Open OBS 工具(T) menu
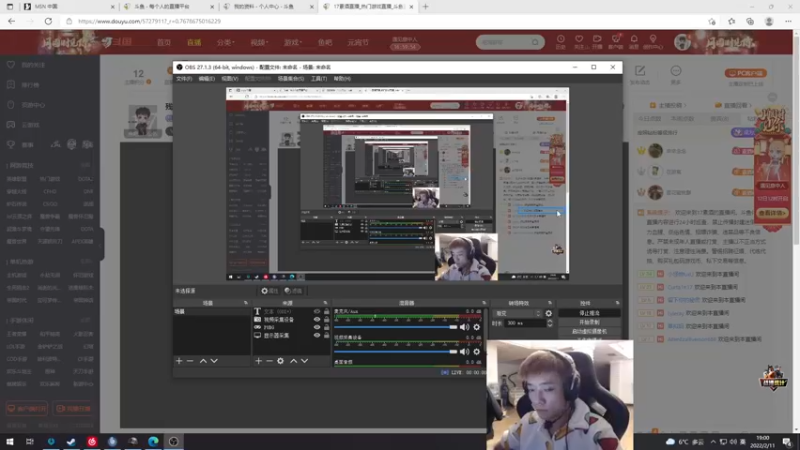This screenshot has width=800, height=450. pos(319,79)
